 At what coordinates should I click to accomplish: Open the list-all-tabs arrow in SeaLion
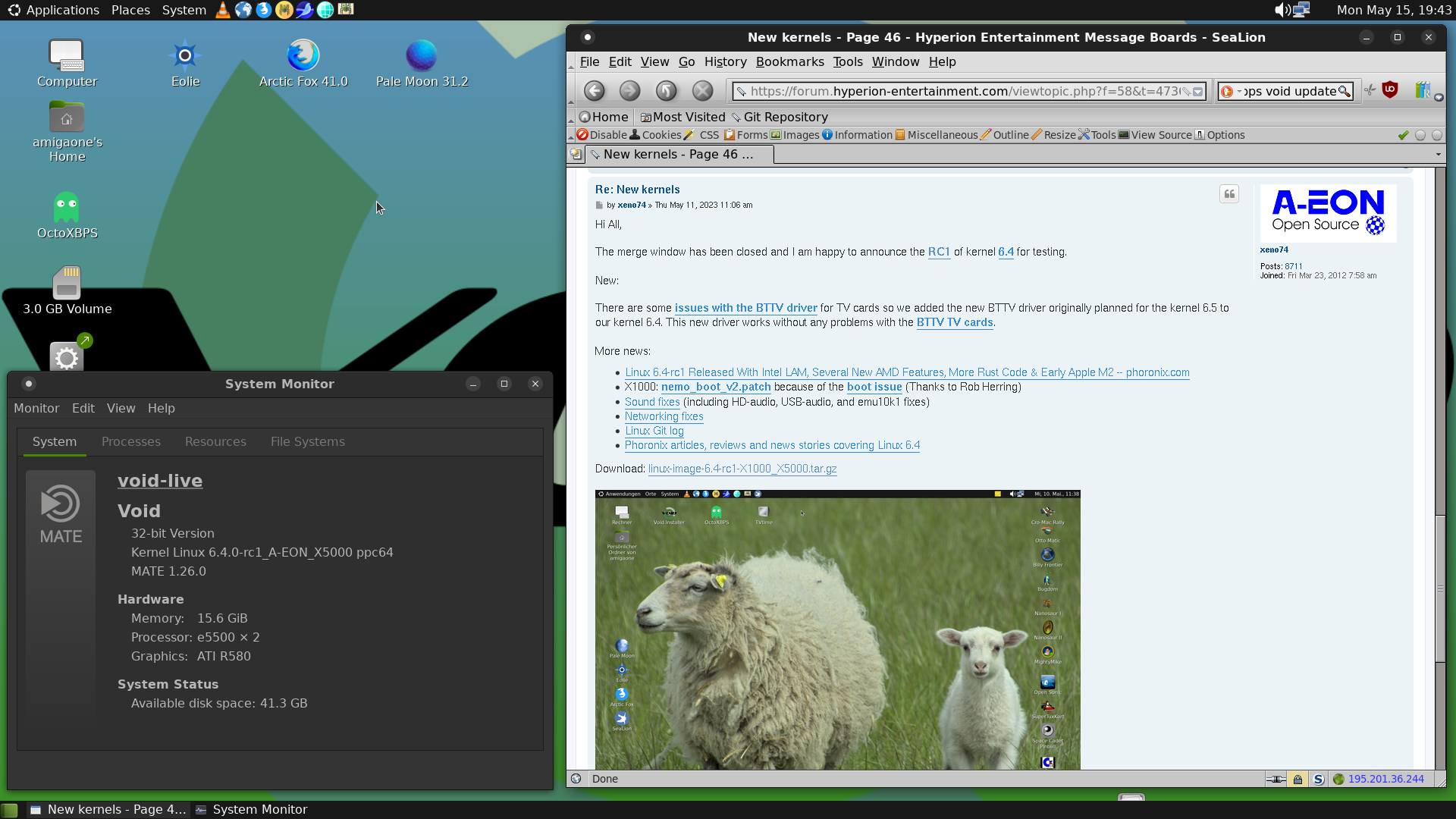pyautogui.click(x=1438, y=155)
